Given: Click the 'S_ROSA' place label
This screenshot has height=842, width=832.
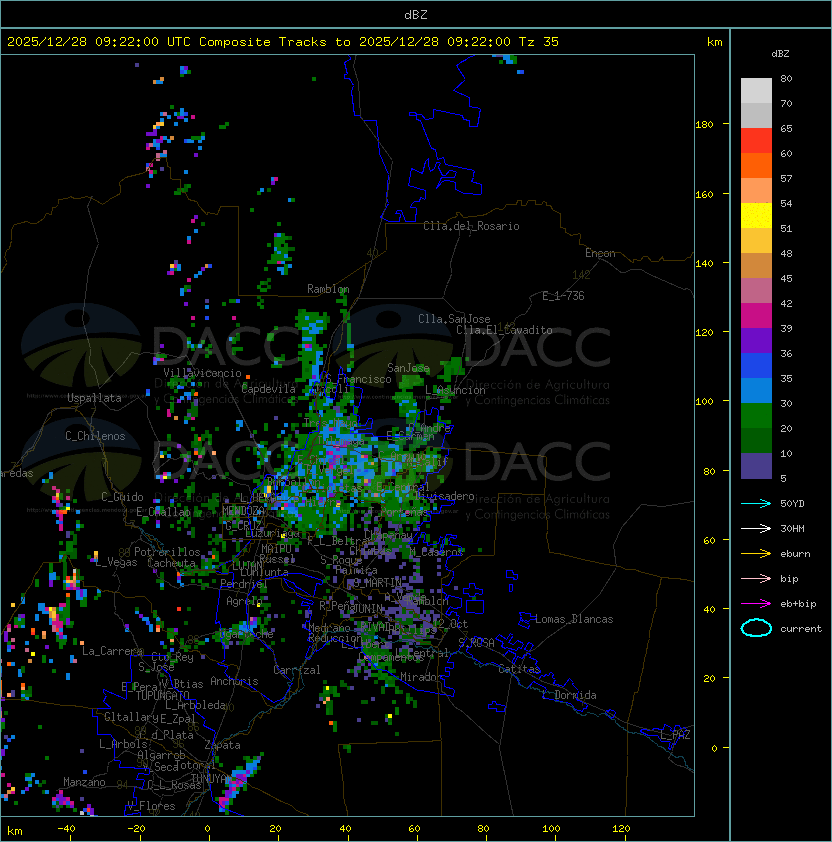Looking at the screenshot, I should pyautogui.click(x=476, y=643).
